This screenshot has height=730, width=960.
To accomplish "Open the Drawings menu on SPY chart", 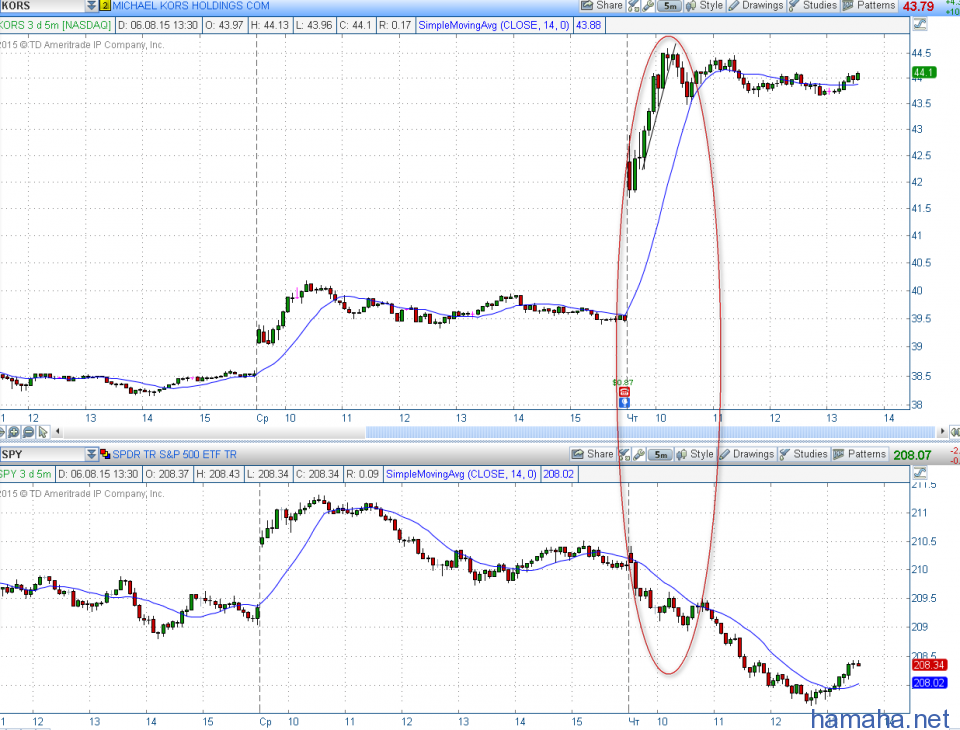I will 747,454.
